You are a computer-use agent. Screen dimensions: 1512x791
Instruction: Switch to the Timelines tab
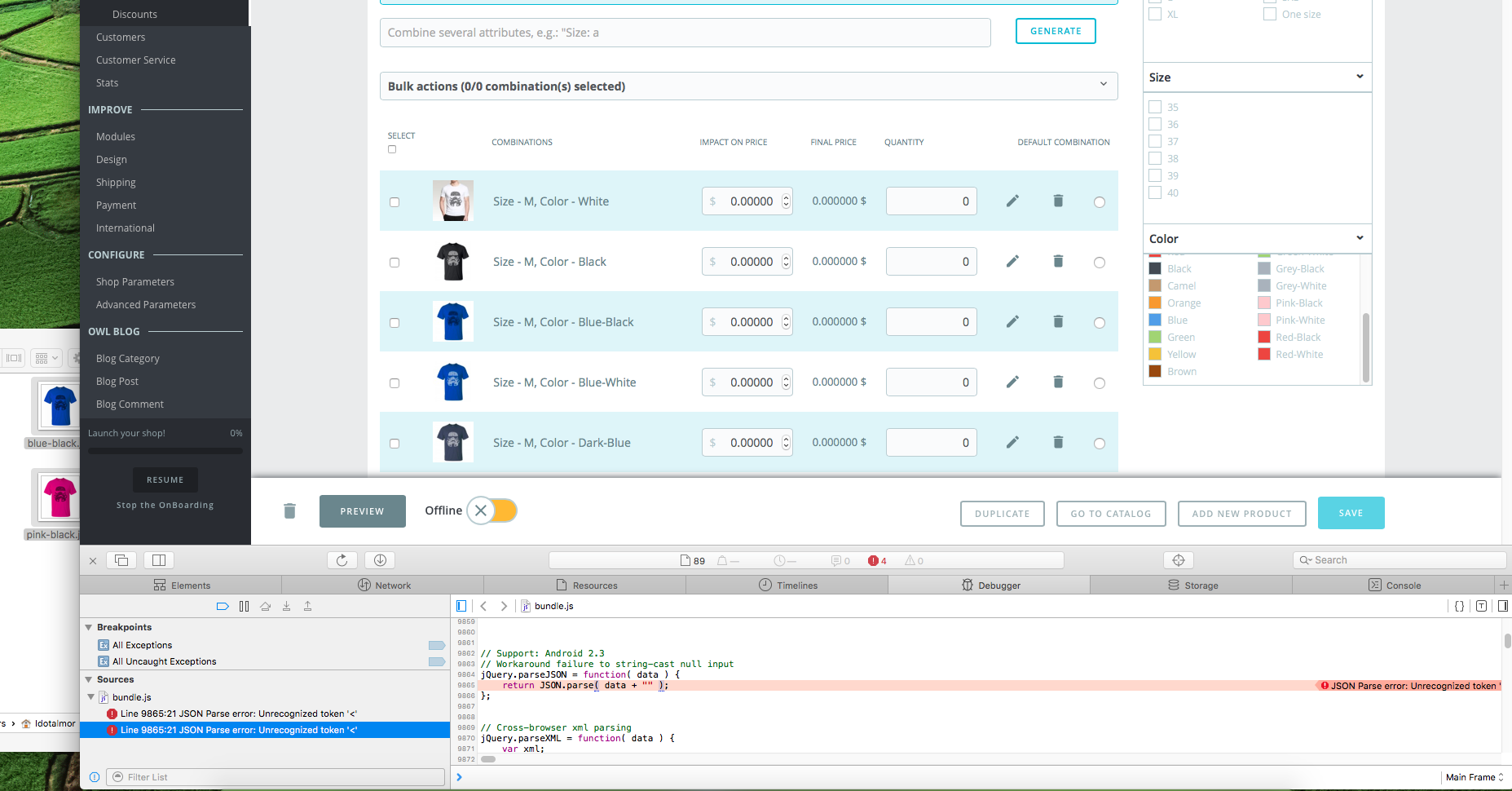pos(787,585)
